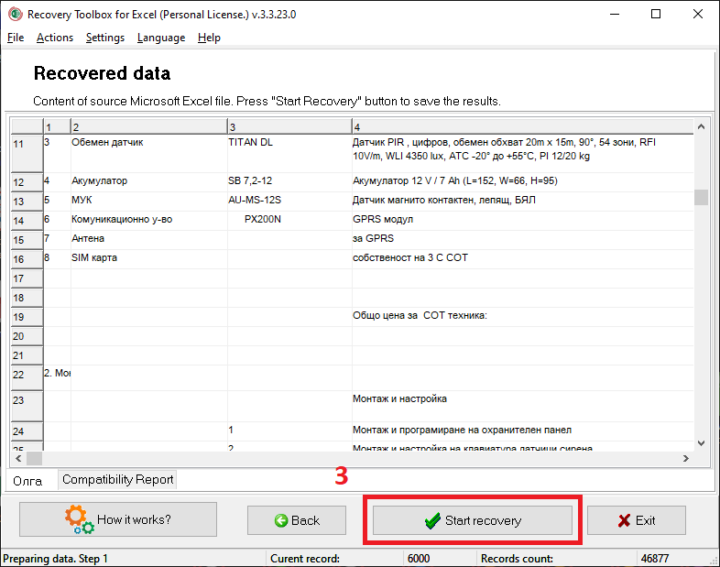
Task: Select row header 18
Action: click(x=27, y=298)
